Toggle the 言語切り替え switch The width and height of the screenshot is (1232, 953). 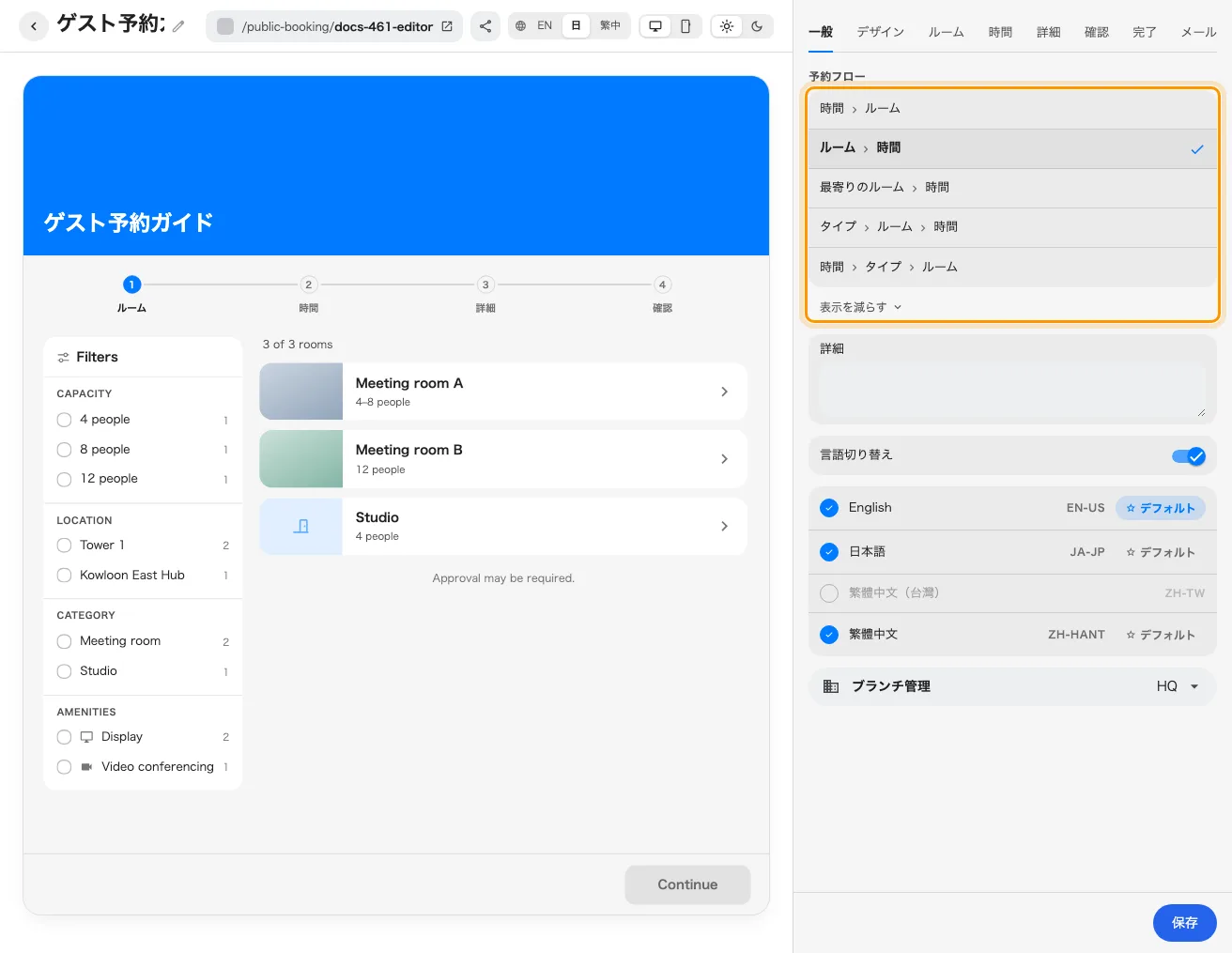[x=1189, y=456]
